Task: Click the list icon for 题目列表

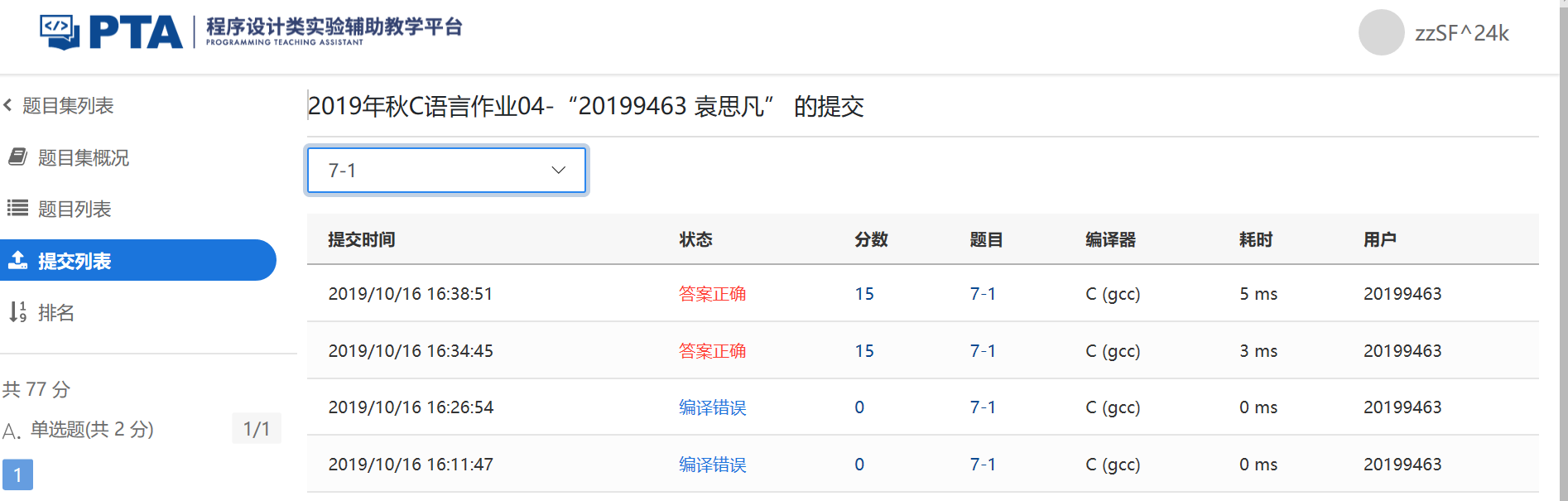Action: pos(17,208)
